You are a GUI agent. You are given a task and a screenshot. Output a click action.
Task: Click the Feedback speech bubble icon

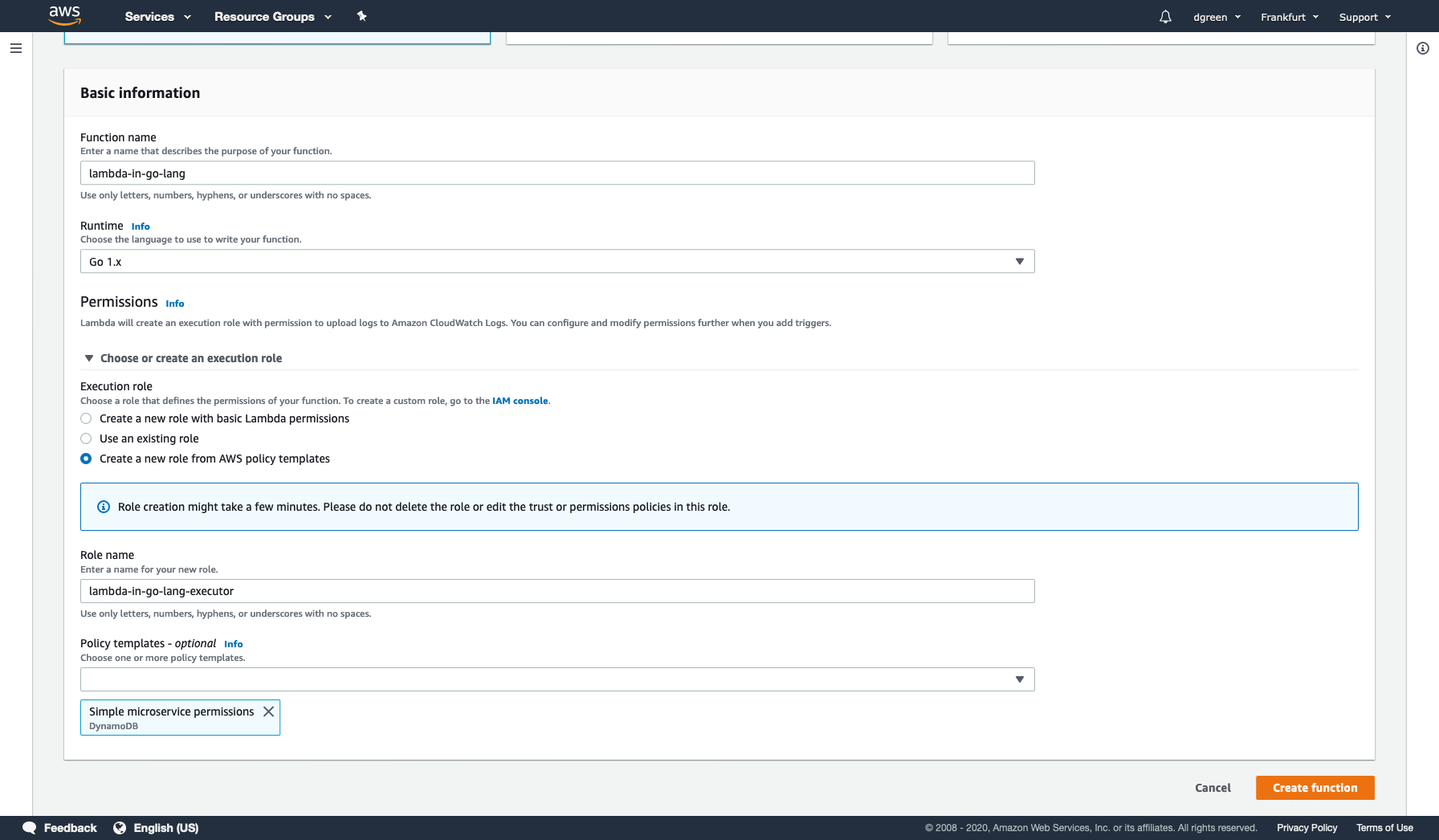(30, 828)
